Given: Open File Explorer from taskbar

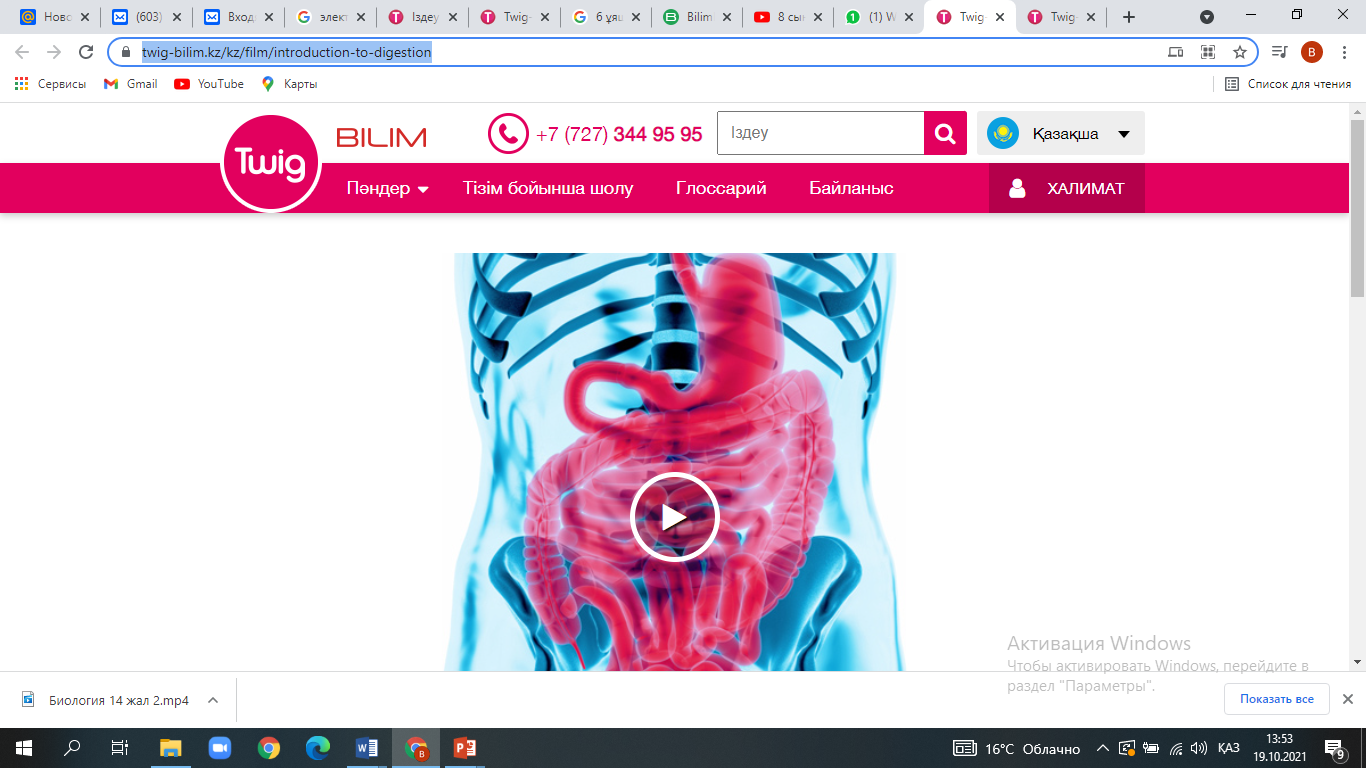Looking at the screenshot, I should click(171, 748).
